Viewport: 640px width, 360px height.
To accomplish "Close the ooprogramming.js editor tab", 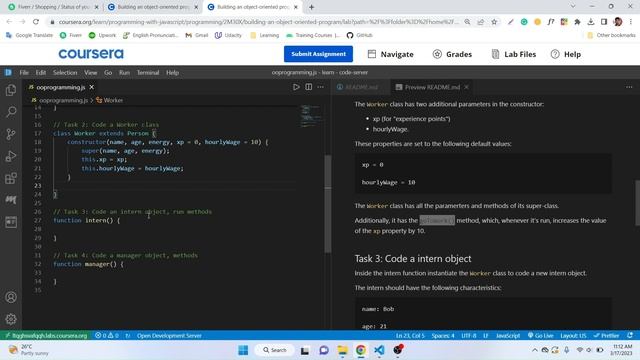I will [x=92, y=87].
